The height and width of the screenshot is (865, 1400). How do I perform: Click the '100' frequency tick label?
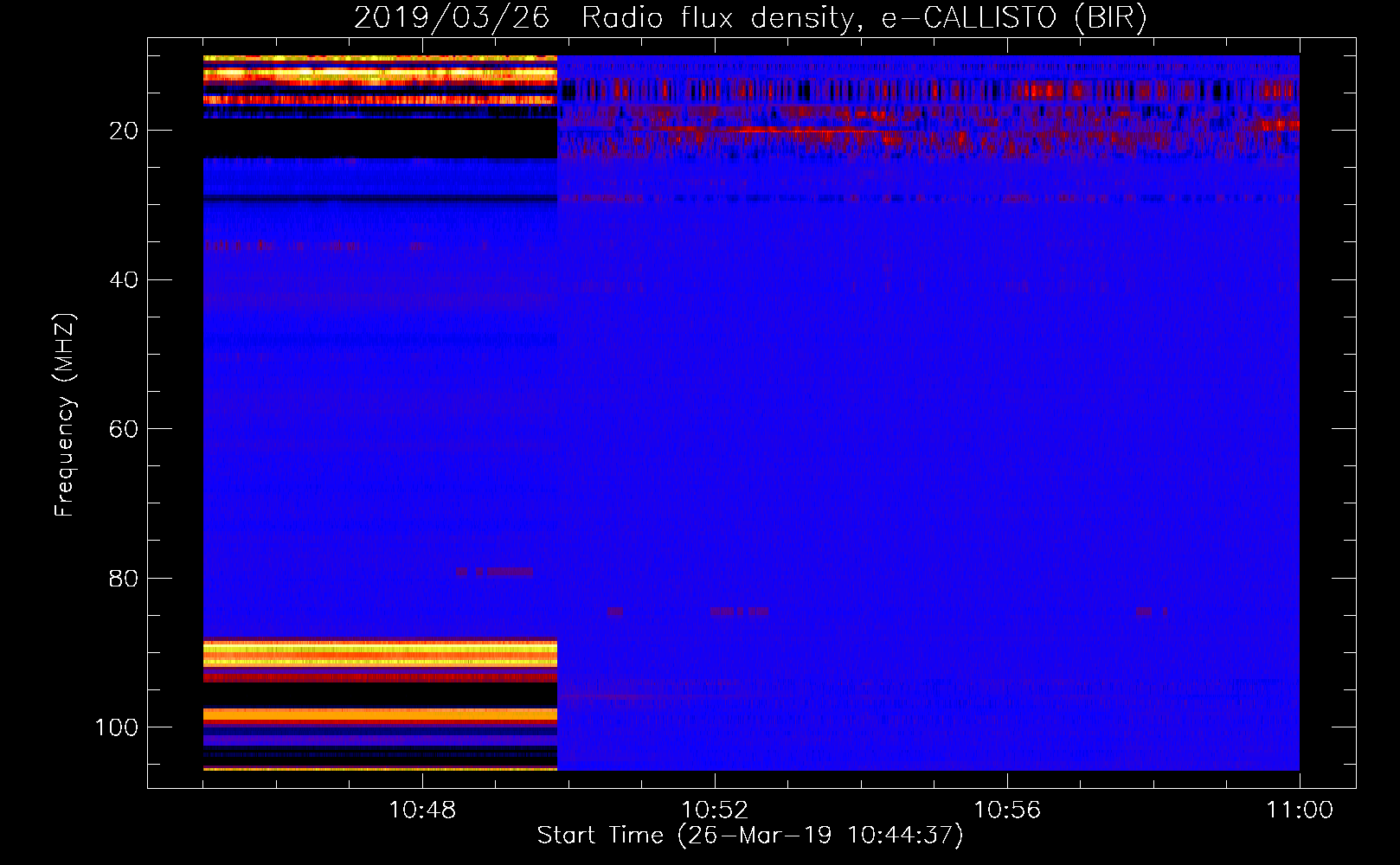click(117, 727)
